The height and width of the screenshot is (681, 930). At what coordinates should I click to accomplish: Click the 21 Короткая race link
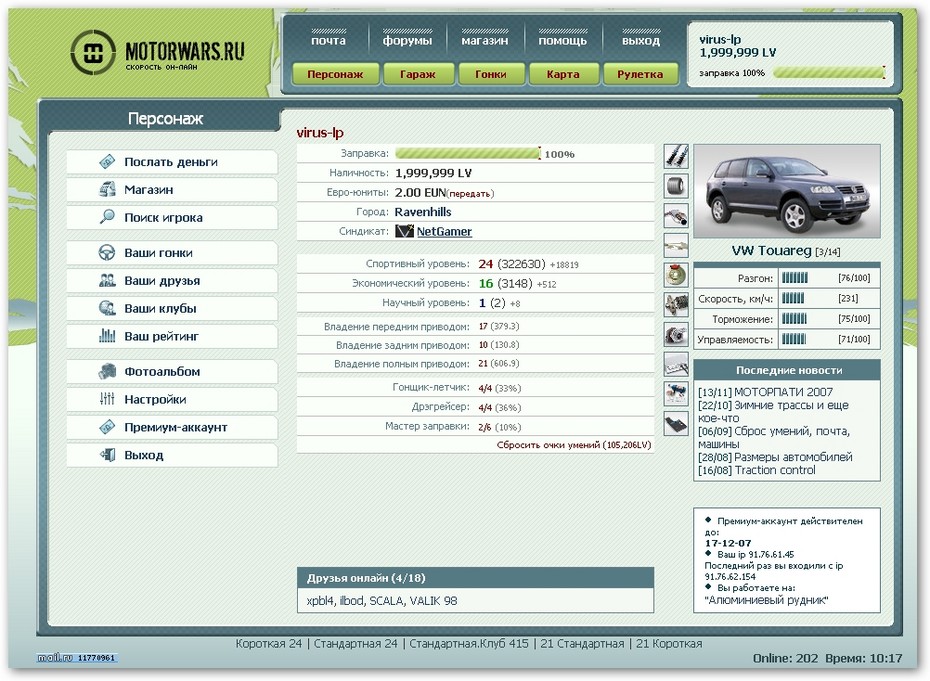click(x=669, y=644)
